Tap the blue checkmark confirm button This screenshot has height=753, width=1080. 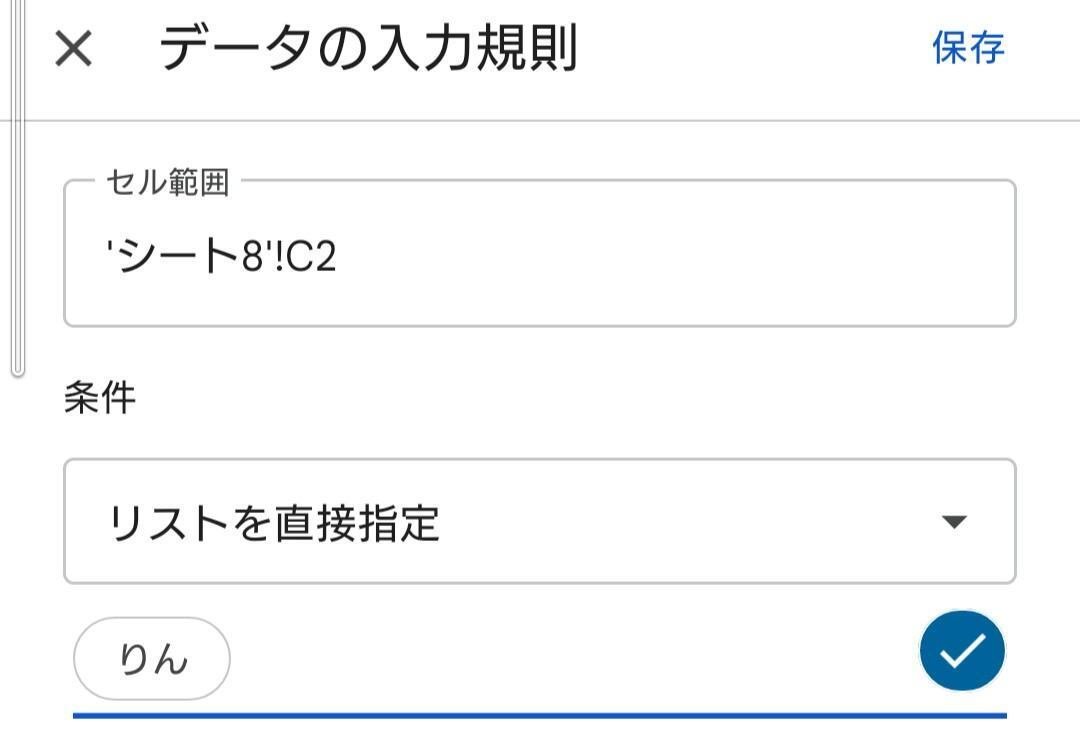(x=962, y=650)
